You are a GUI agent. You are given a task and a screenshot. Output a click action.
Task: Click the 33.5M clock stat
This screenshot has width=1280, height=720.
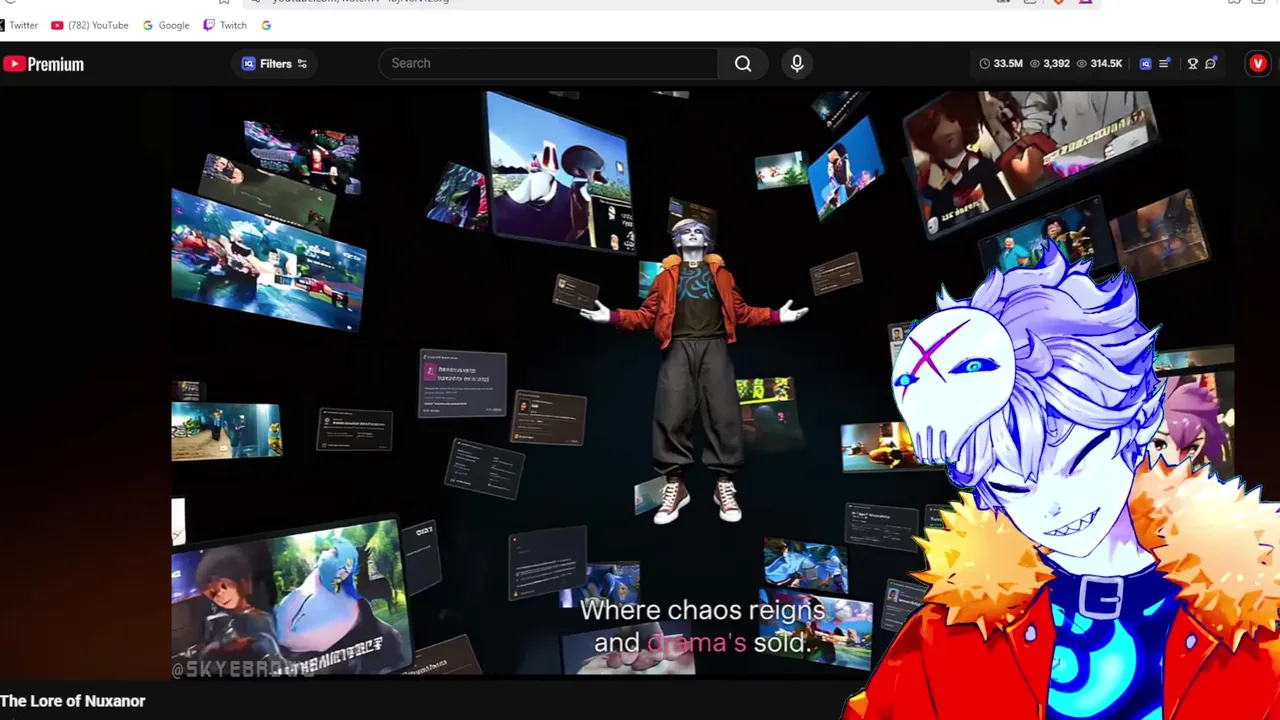tap(1000, 63)
